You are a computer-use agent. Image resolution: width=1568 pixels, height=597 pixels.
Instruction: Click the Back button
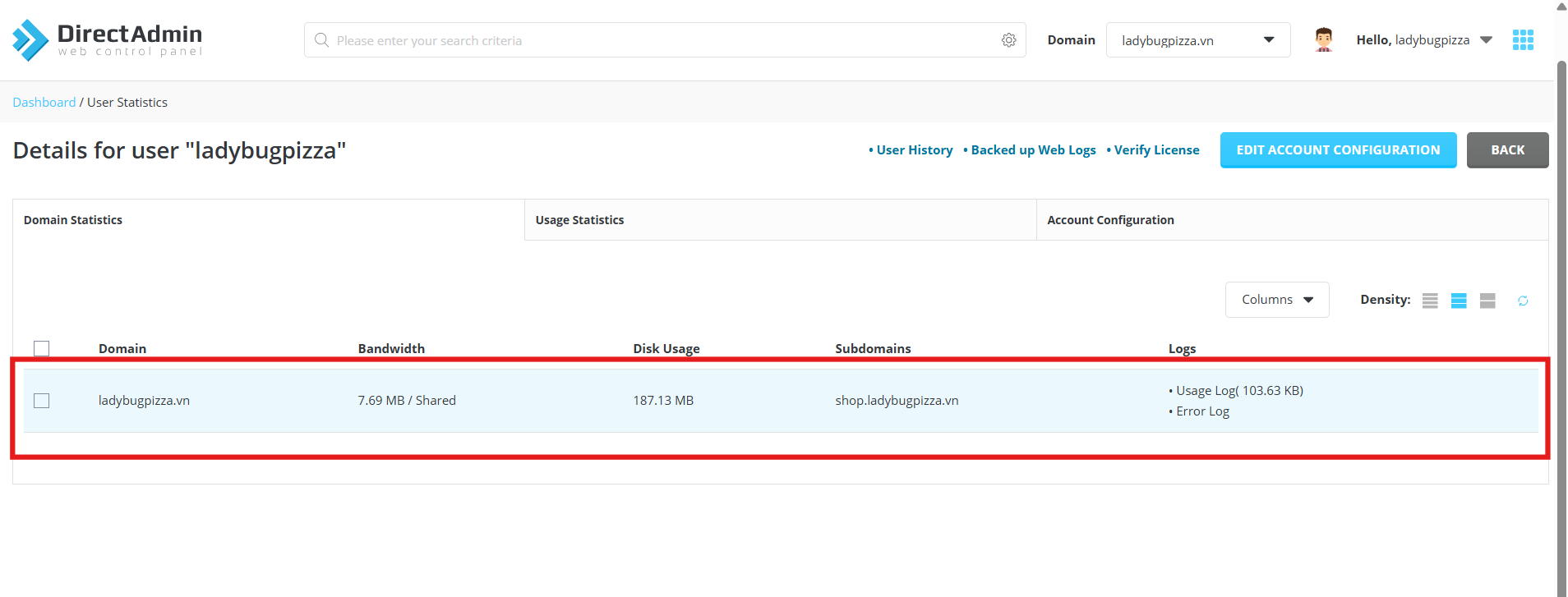coord(1507,150)
